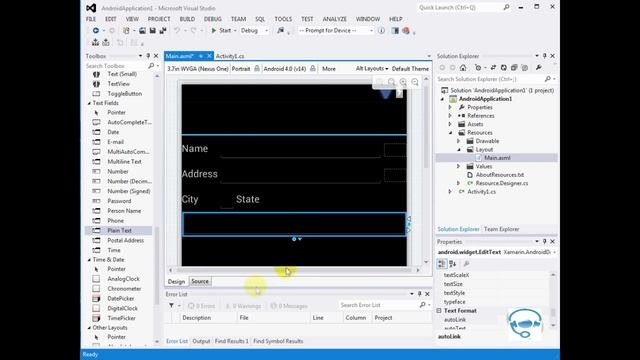Image resolution: width=640 pixels, height=360 pixels.
Task: Click Android 4.0 (v14) version selector
Action: tap(284, 69)
